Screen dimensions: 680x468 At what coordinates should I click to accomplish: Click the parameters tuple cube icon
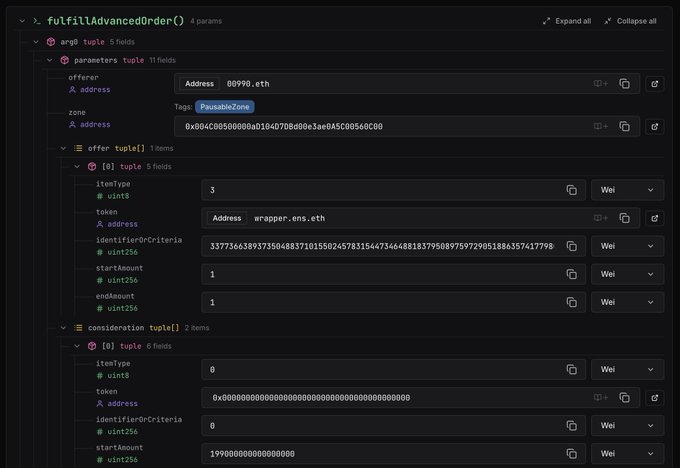click(65, 60)
